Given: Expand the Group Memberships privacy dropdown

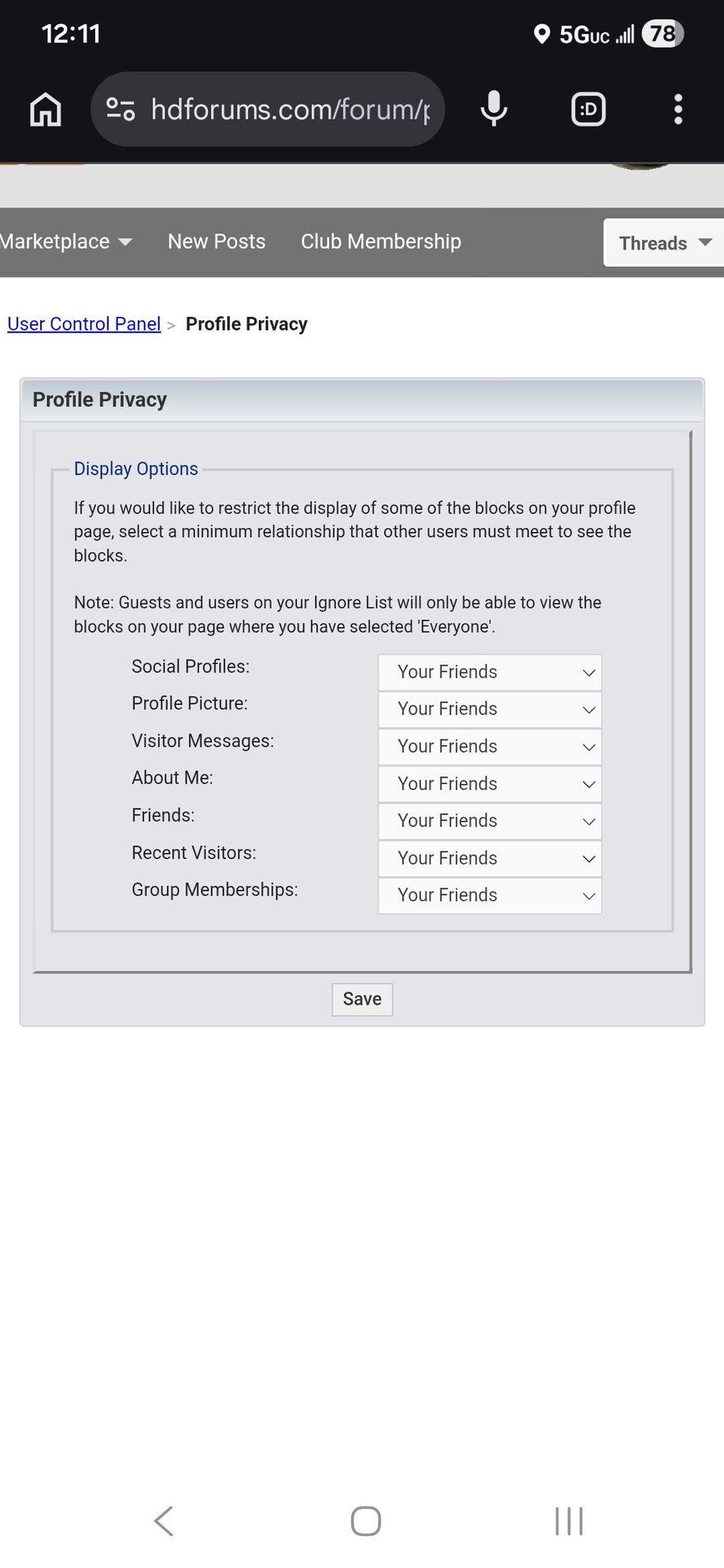Looking at the screenshot, I should (x=489, y=895).
